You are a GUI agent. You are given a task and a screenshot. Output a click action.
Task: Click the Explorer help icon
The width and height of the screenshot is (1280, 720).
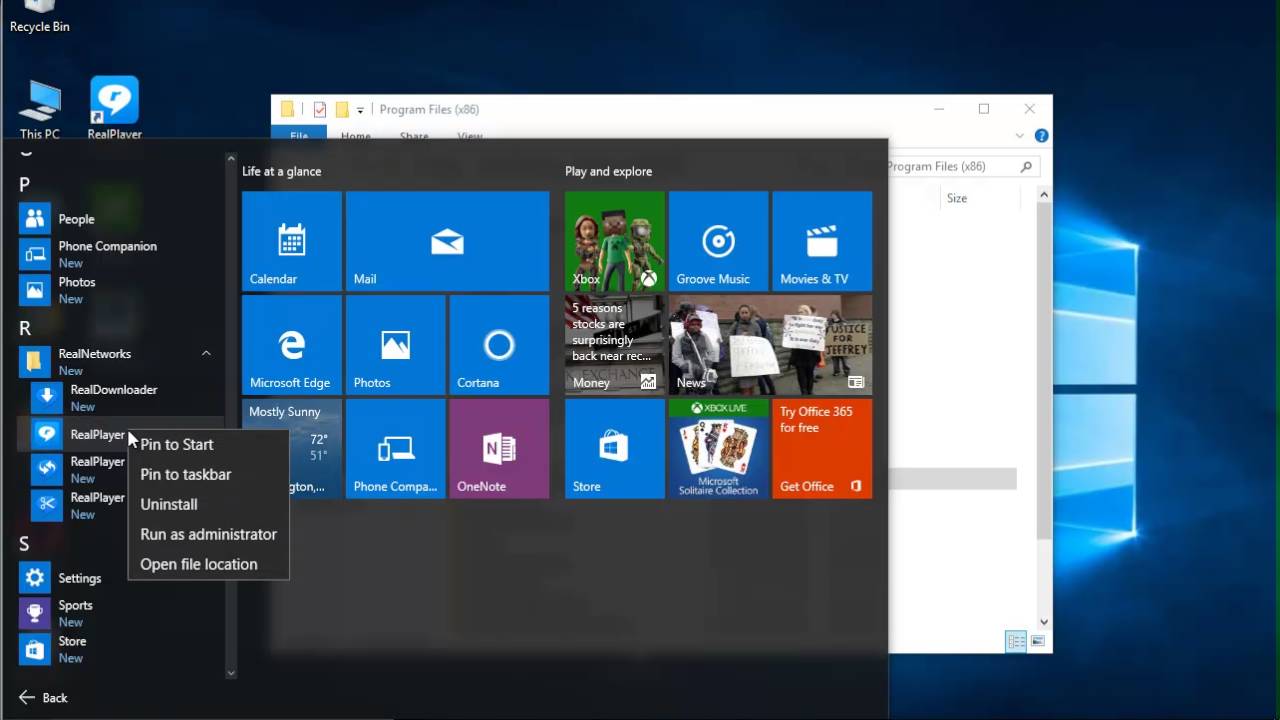click(1041, 136)
